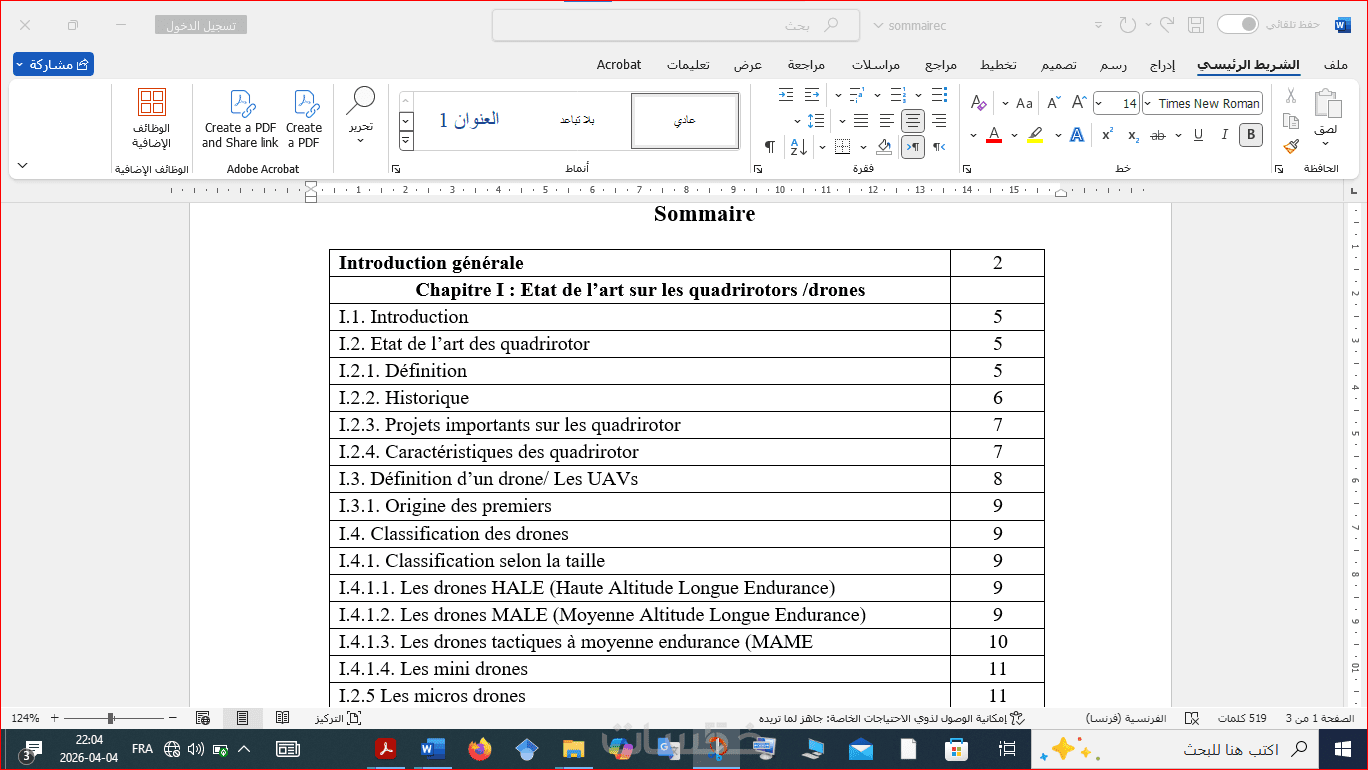Open the add-ins (الوظائف الإضافية) icon
This screenshot has width=1368, height=770.
(152, 120)
